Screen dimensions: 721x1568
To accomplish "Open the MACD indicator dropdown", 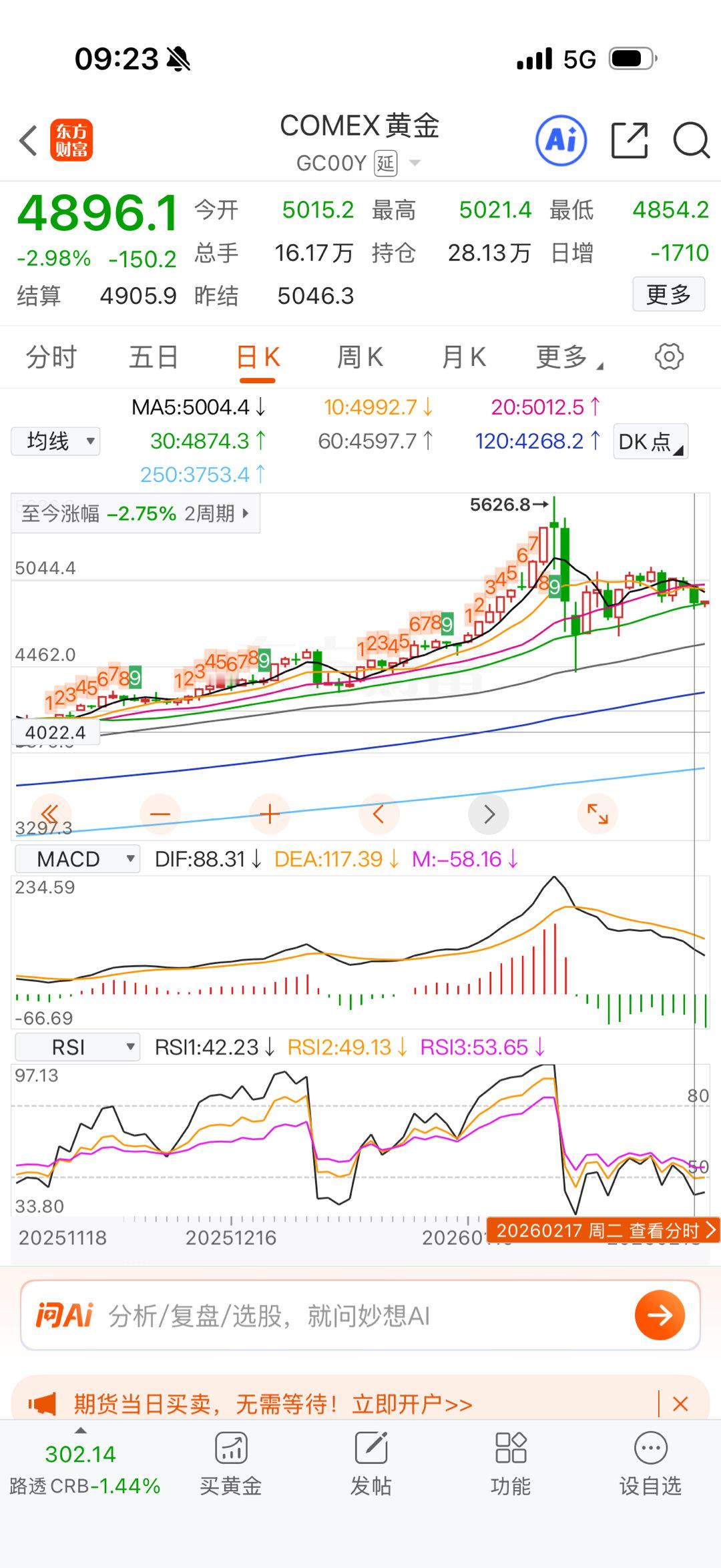I will [77, 858].
